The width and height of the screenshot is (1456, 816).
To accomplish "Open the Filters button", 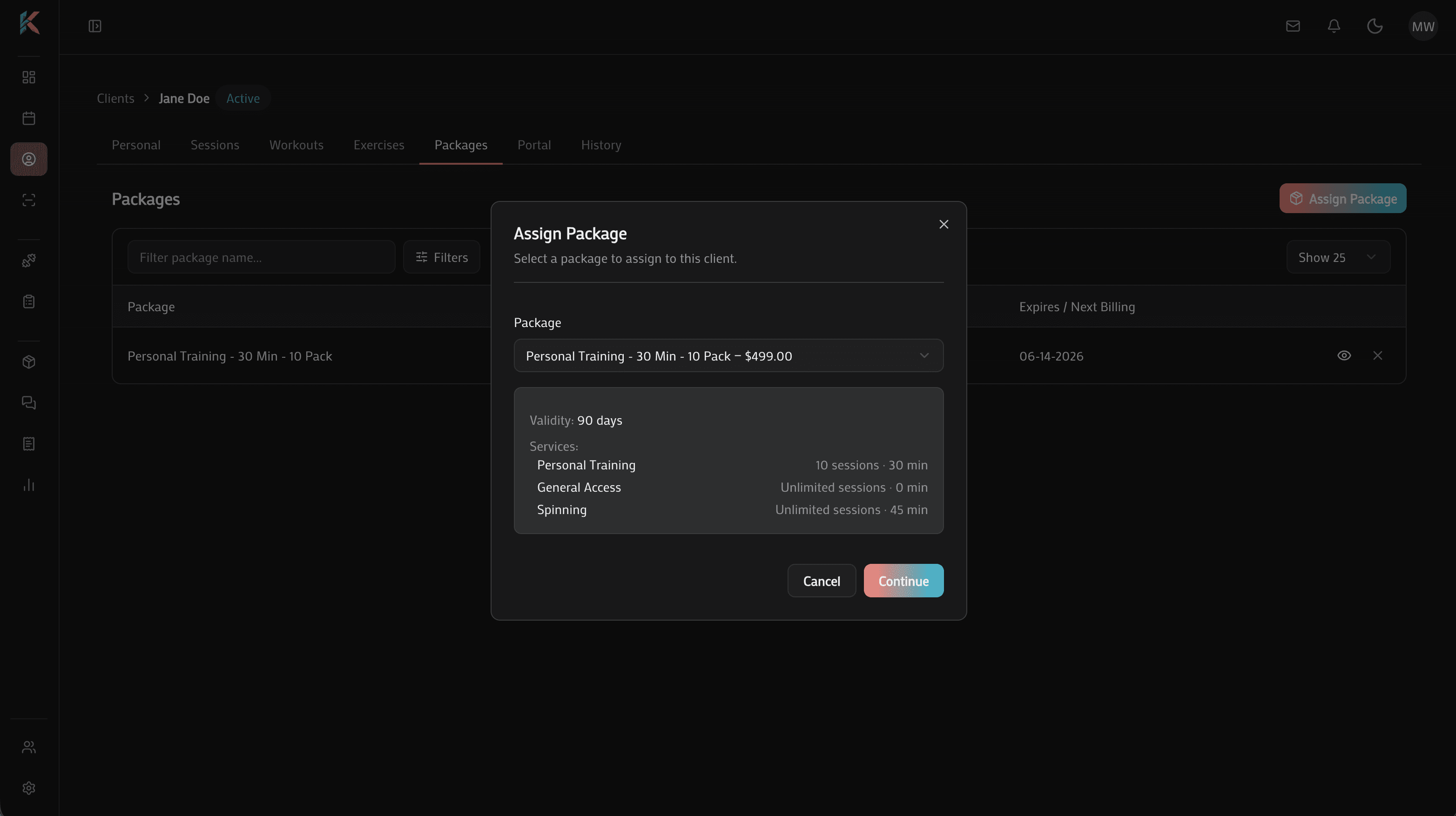I will pyautogui.click(x=441, y=257).
